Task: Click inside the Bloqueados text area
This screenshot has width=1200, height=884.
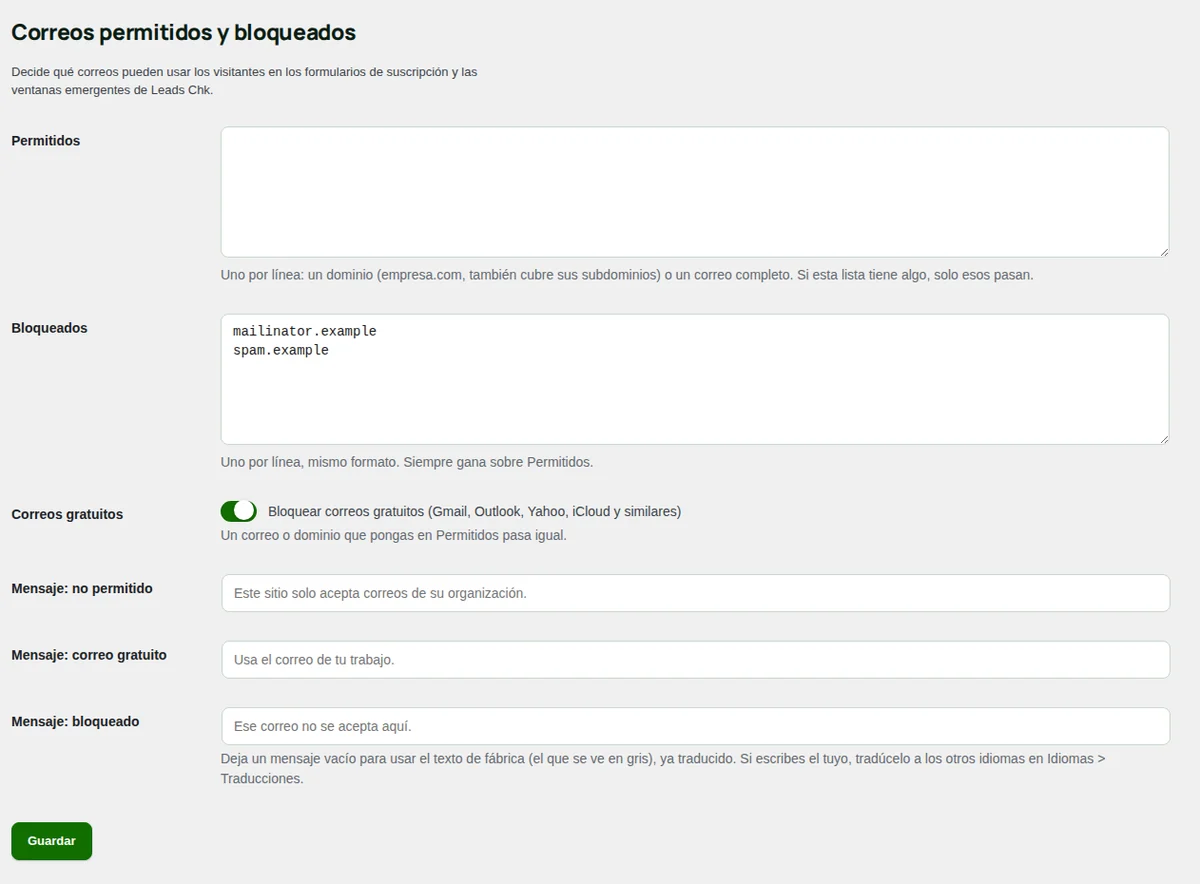Action: [695, 380]
